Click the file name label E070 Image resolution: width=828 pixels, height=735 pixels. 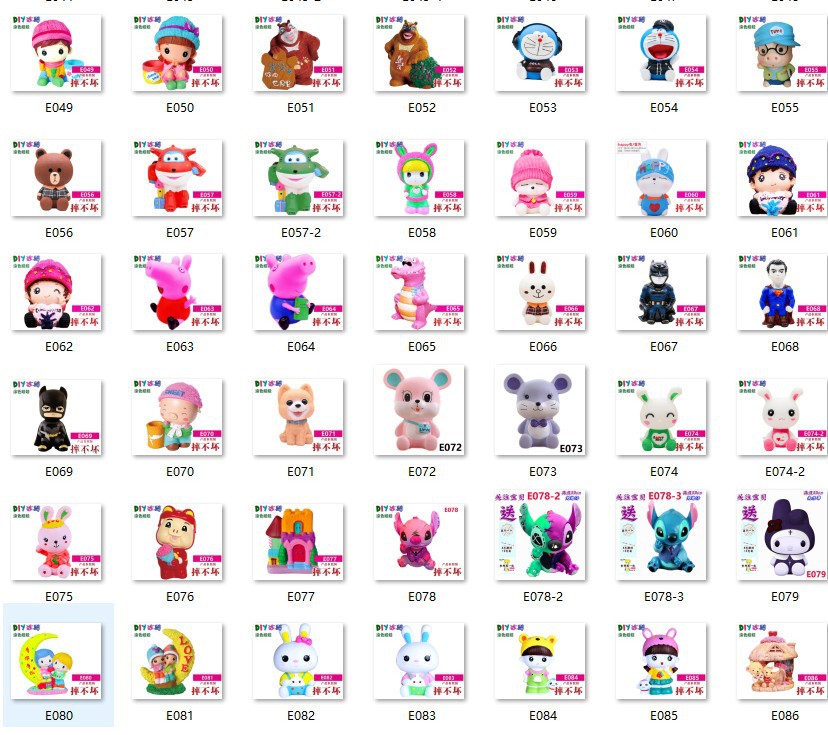(x=180, y=472)
